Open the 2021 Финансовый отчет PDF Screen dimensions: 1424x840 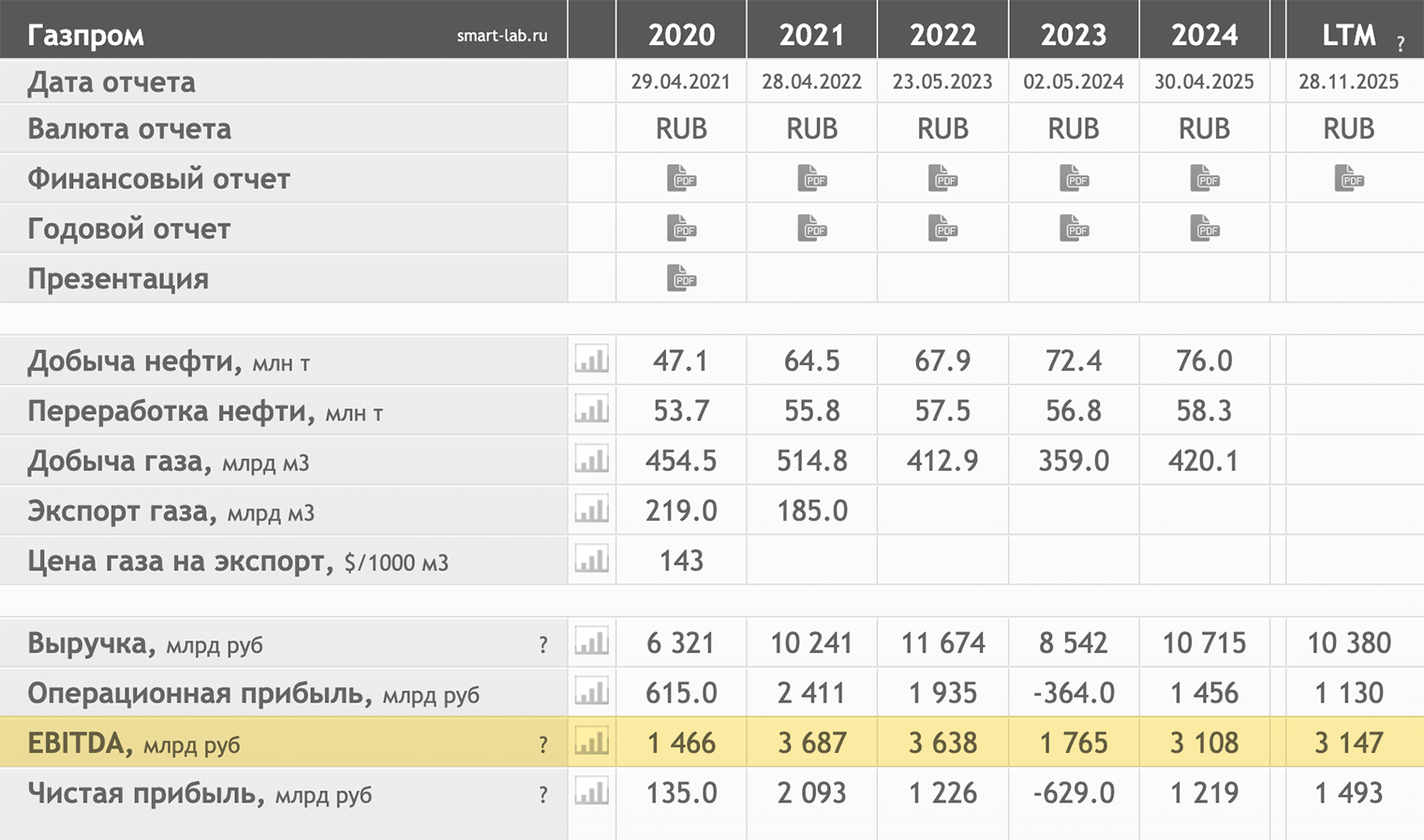(x=812, y=178)
